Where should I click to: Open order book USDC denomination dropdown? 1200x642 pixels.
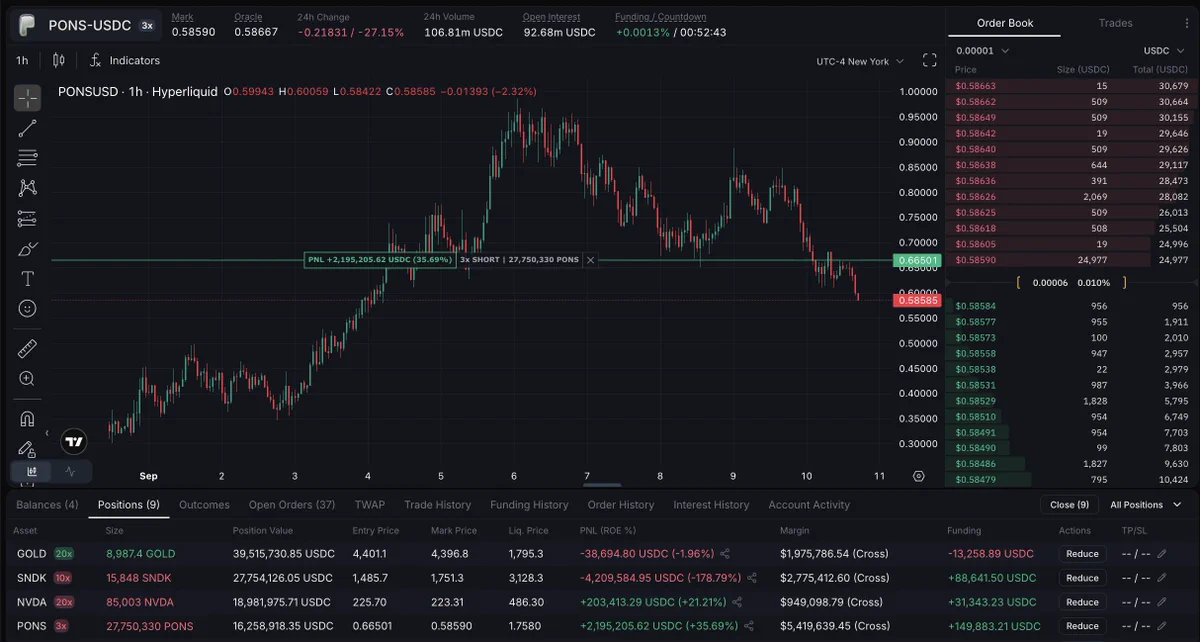point(1163,50)
